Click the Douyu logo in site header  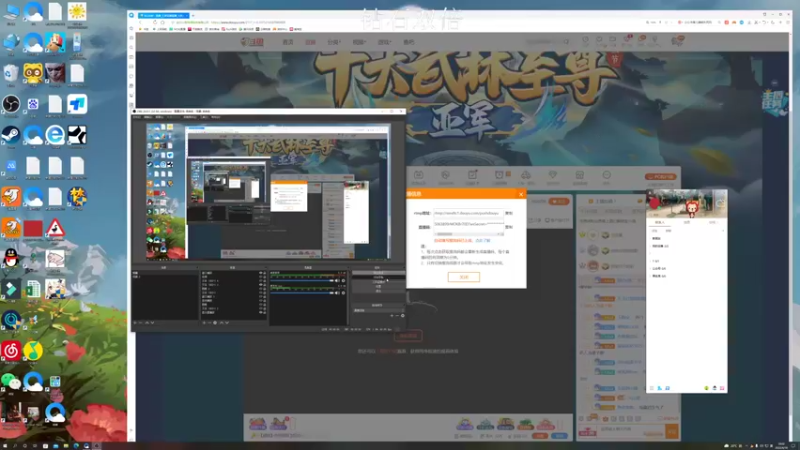point(252,42)
